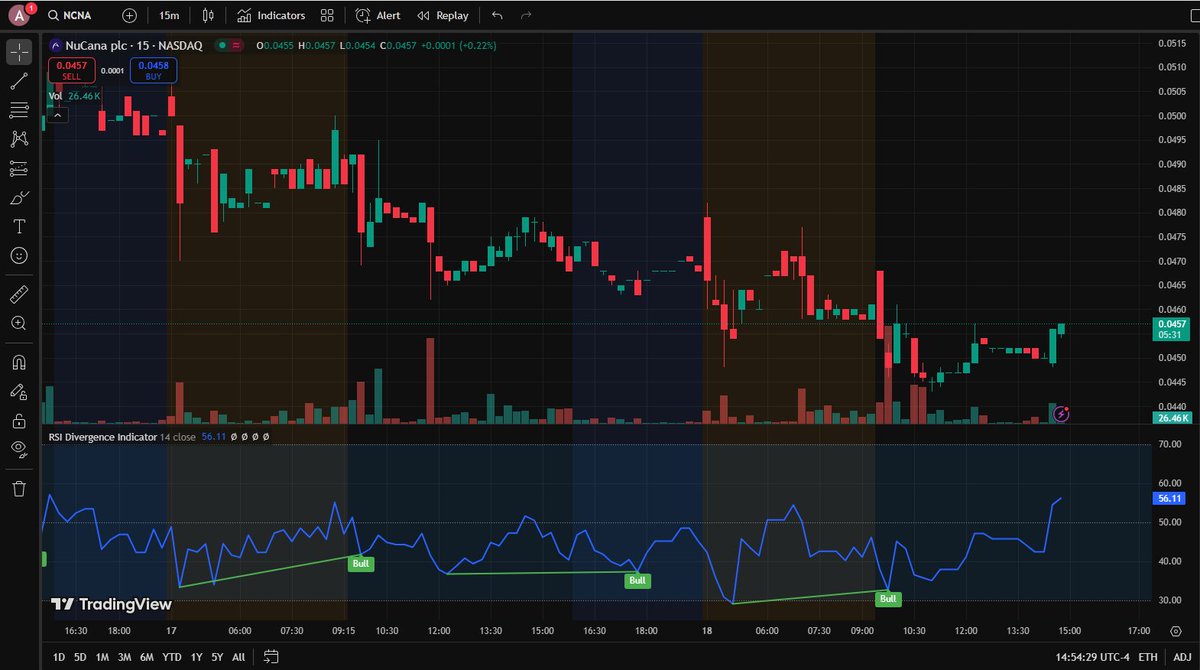1200x670 pixels.
Task: Set chart range to 5D
Action: click(x=80, y=657)
